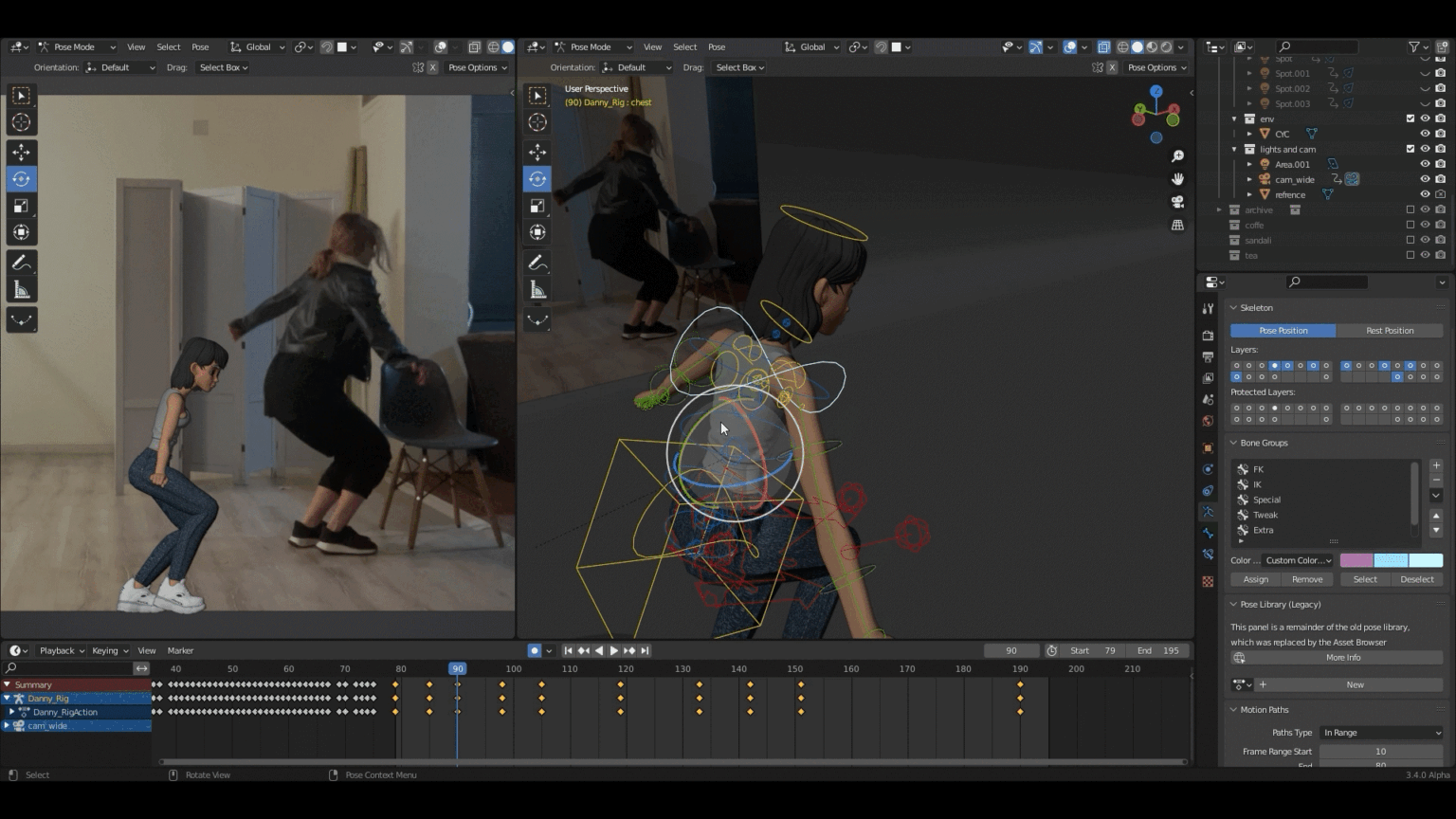Start animation playback with the play button
Screen dimensions: 1456x819
click(613, 650)
